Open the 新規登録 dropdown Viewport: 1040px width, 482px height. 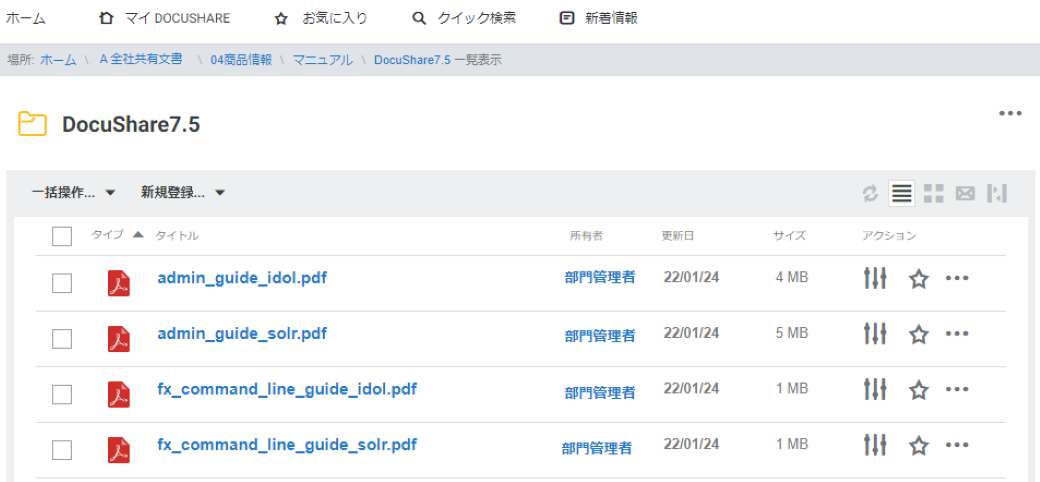[183, 193]
